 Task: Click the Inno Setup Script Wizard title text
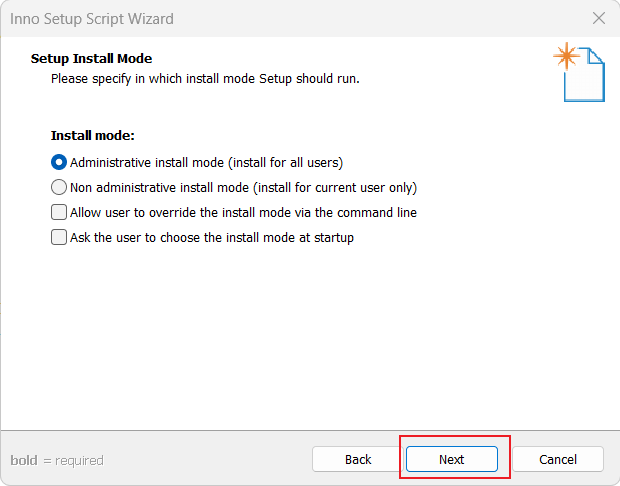coord(92,19)
